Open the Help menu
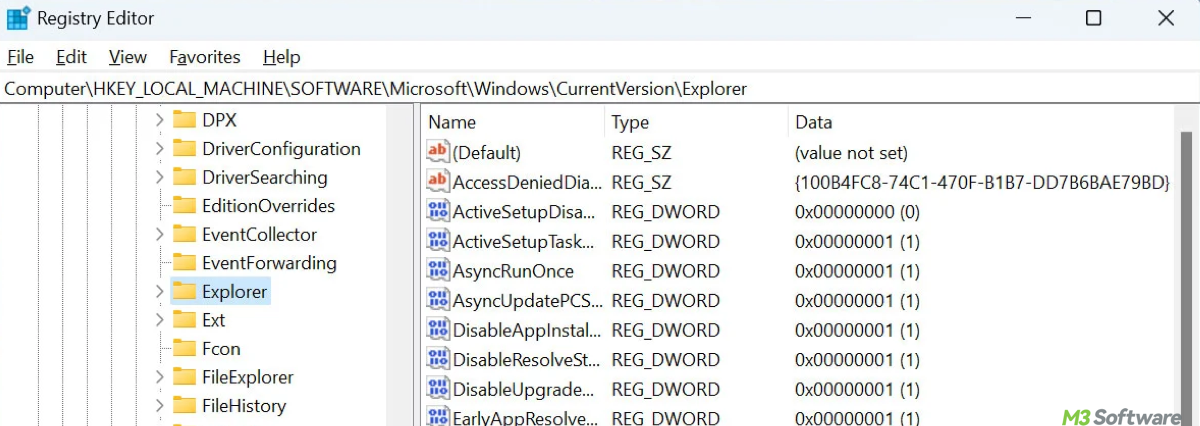The width and height of the screenshot is (1200, 426). 282,57
